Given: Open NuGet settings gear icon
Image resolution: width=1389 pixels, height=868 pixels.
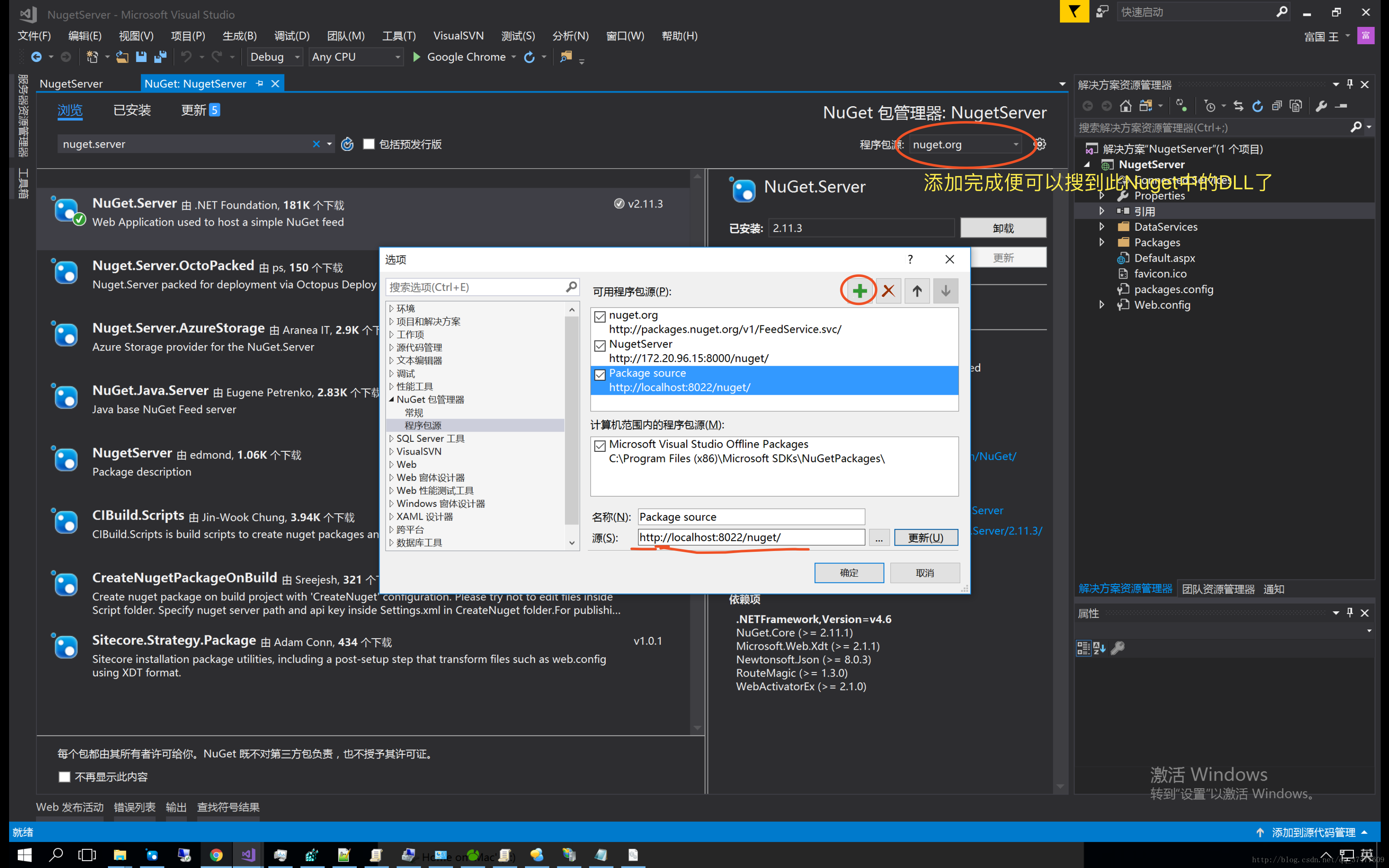Looking at the screenshot, I should (x=1039, y=144).
